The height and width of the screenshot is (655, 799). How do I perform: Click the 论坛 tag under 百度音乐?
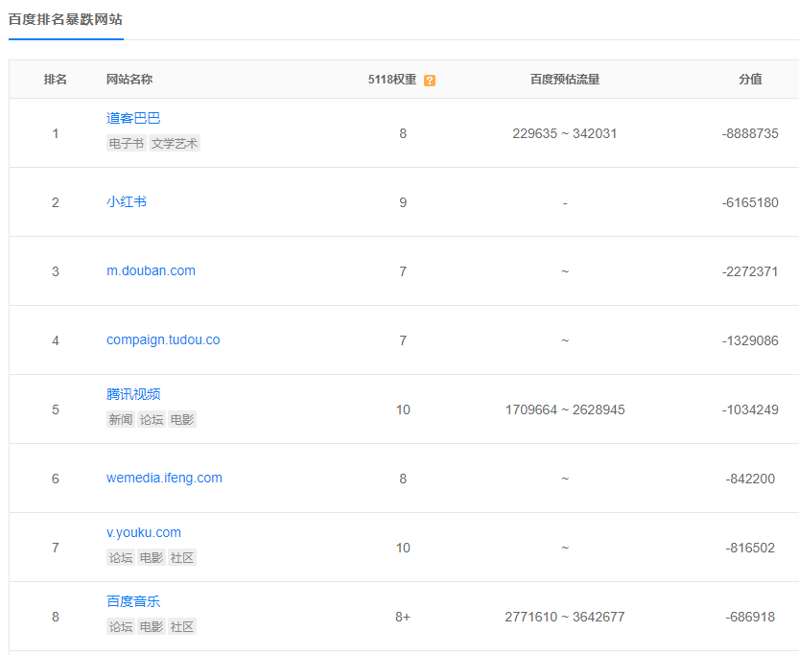point(121,626)
